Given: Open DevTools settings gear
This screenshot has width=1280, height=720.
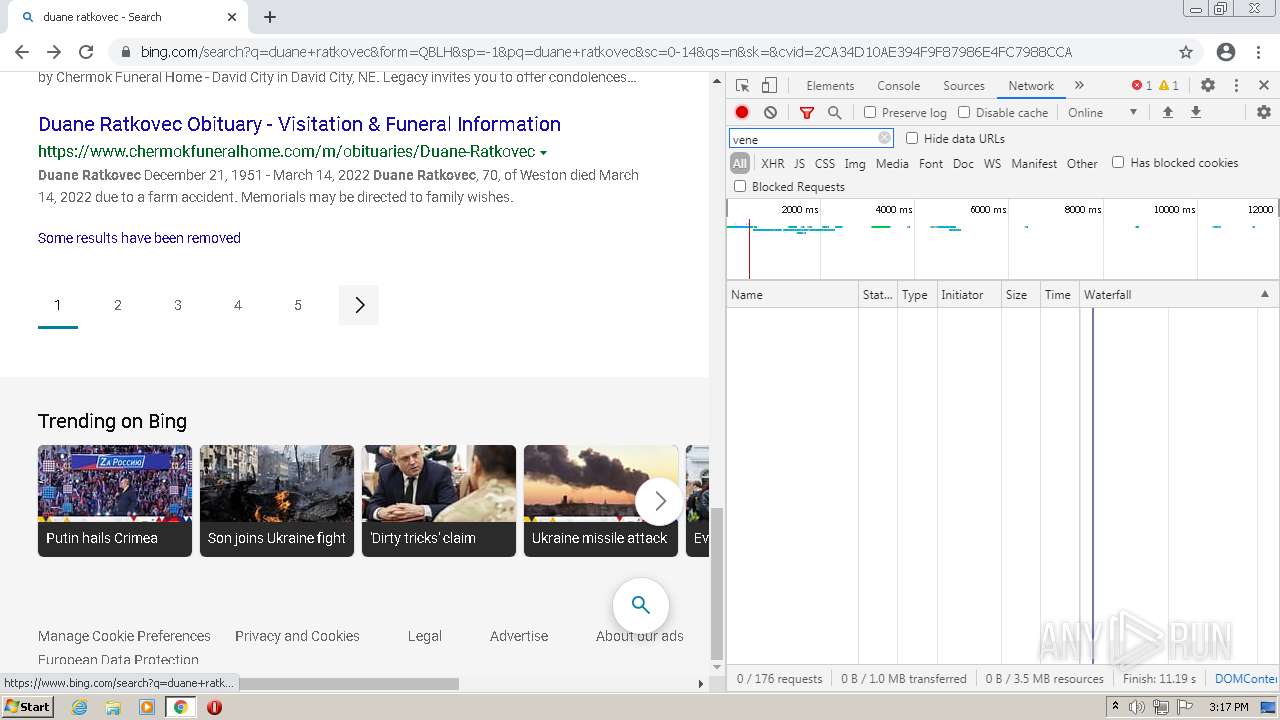Looking at the screenshot, I should pyautogui.click(x=1208, y=86).
